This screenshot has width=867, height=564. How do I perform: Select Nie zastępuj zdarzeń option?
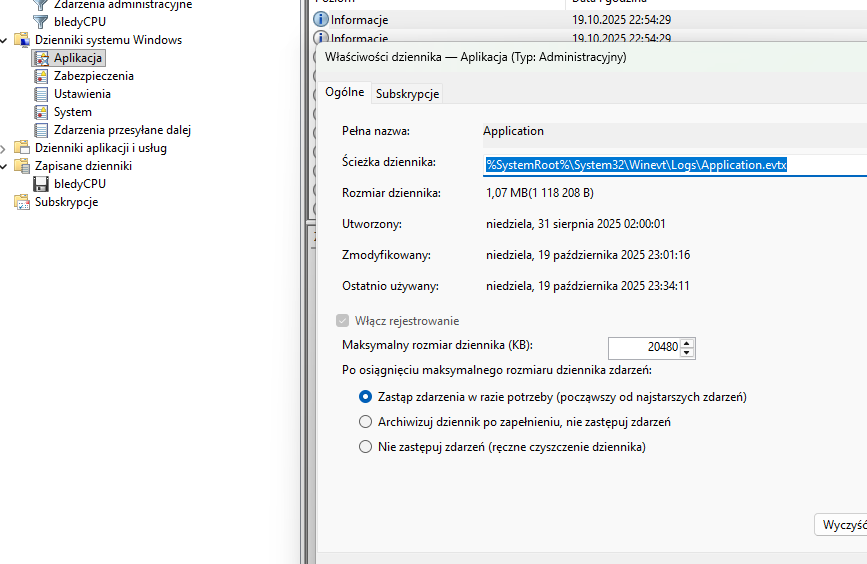click(365, 447)
